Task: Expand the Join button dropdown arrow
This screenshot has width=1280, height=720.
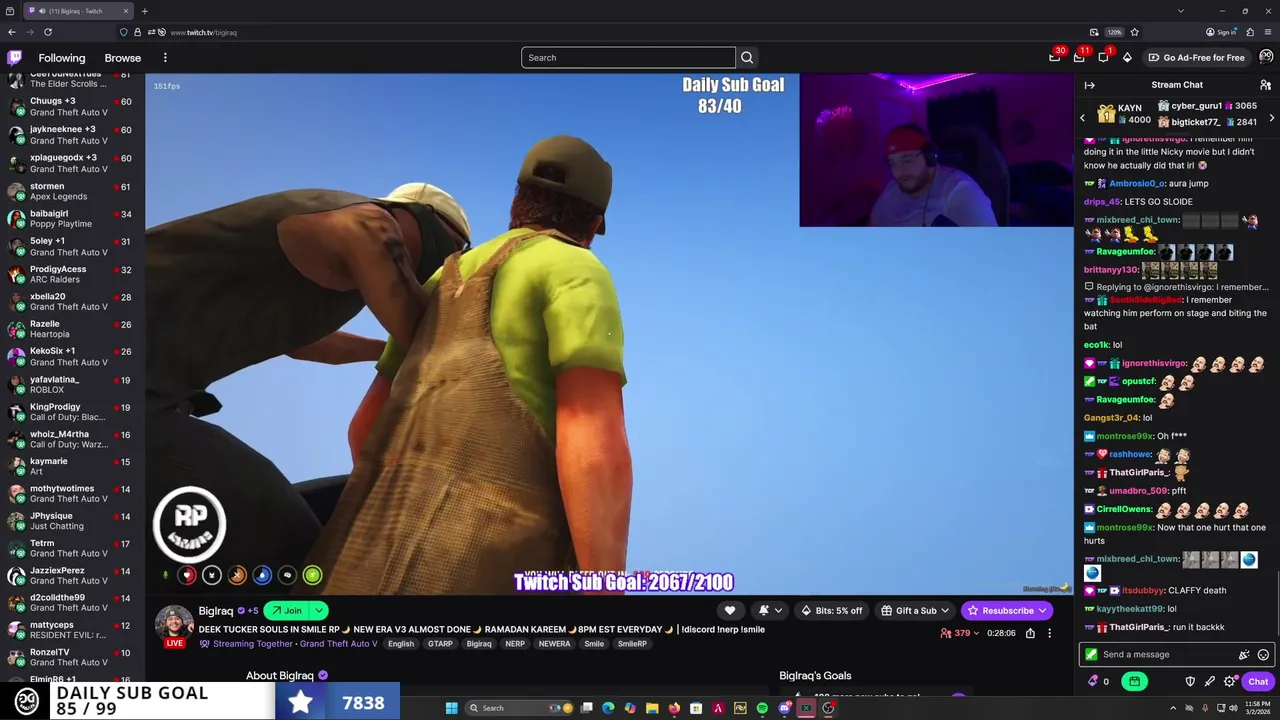Action: pyautogui.click(x=319, y=610)
